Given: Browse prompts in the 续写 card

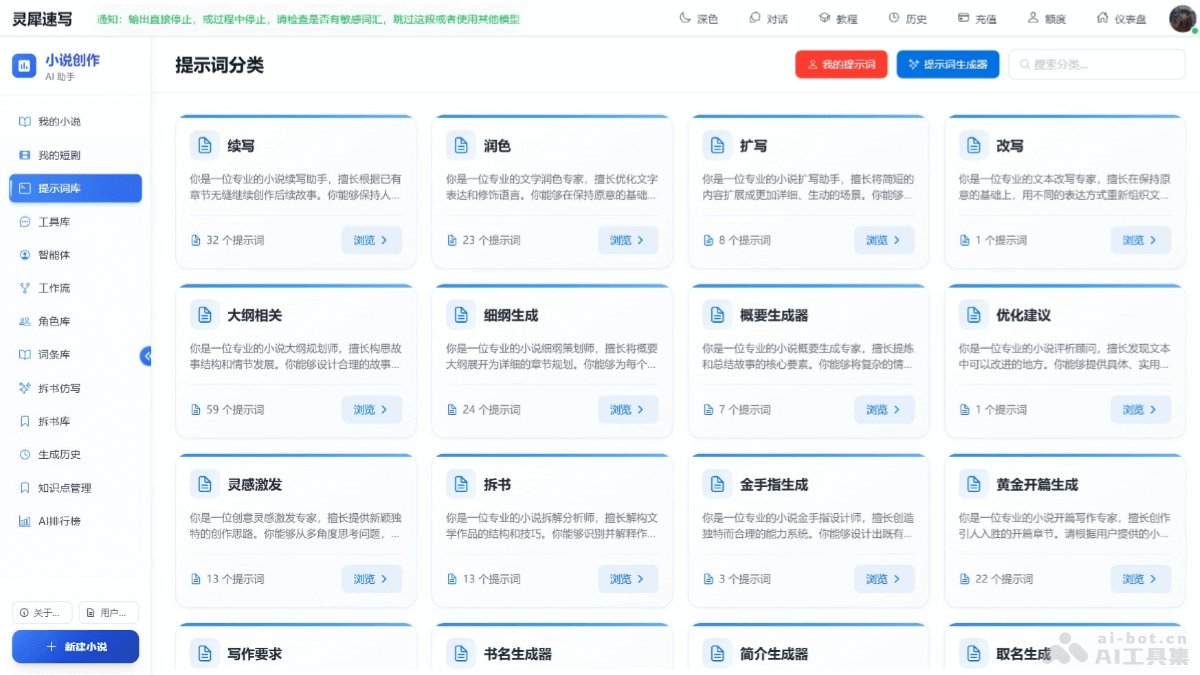Looking at the screenshot, I should pos(371,240).
